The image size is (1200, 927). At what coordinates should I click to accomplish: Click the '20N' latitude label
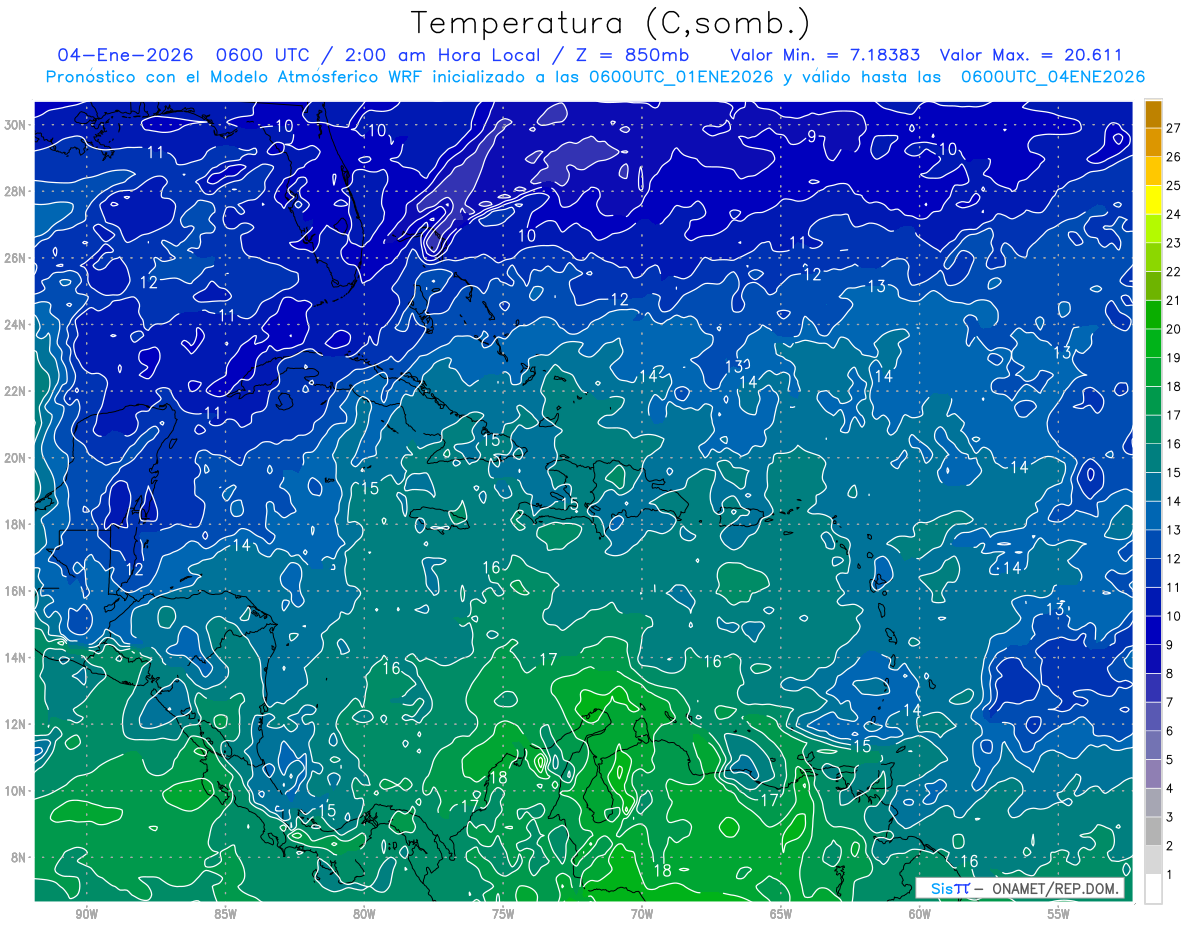[16, 458]
